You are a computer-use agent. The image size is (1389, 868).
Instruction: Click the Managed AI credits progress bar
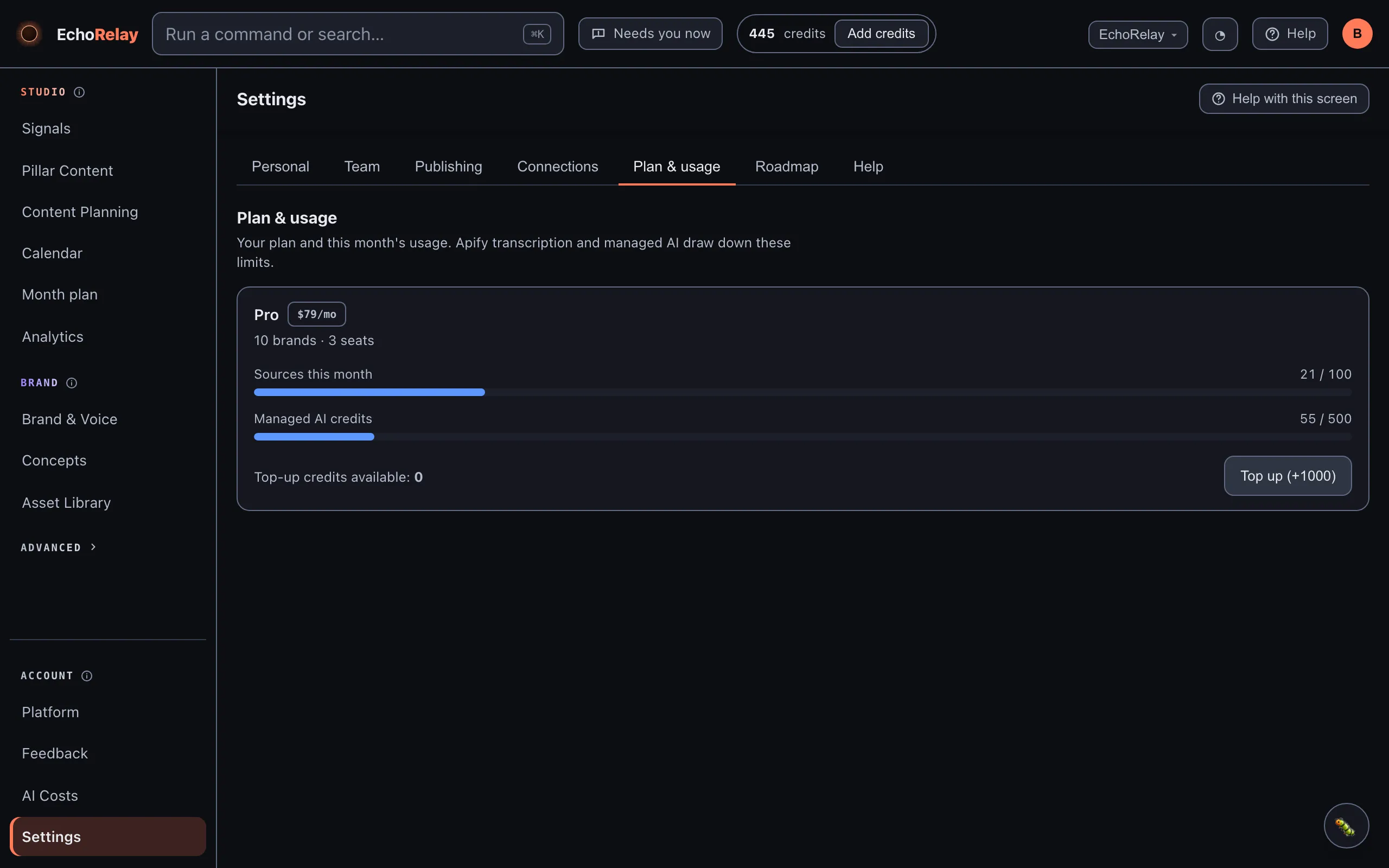coord(802,437)
